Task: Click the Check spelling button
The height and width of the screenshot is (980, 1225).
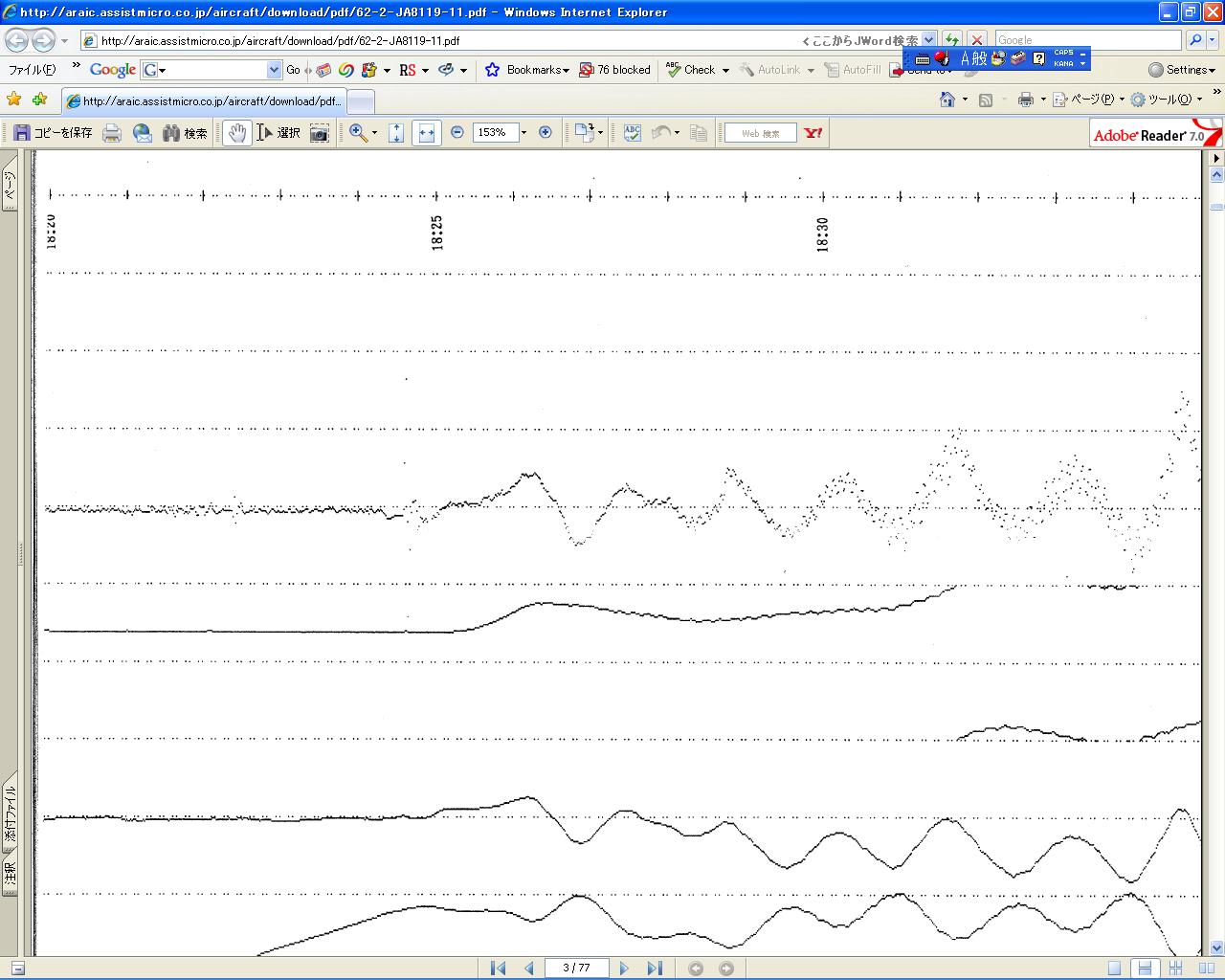Action: tap(698, 70)
